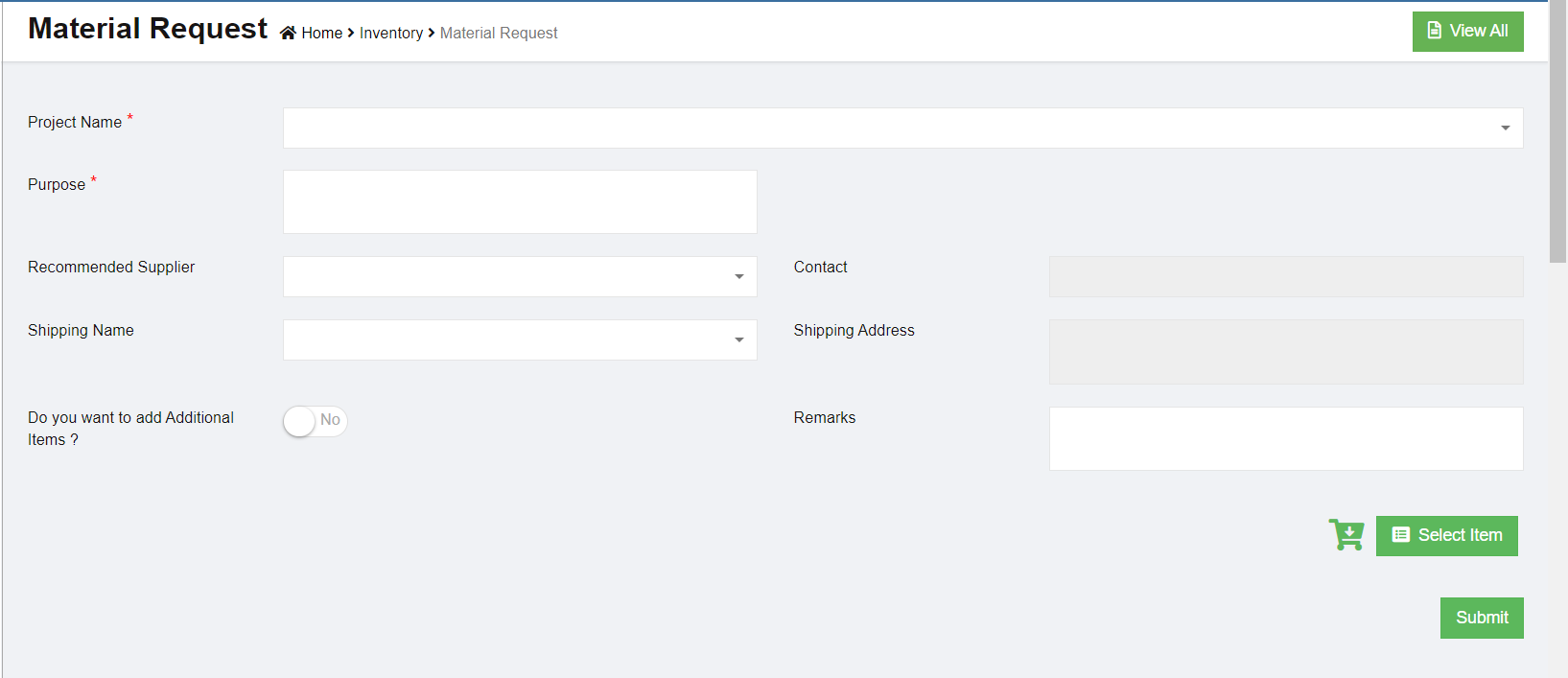Click the green shopping cart icon
This screenshot has height=678, width=1568.
pyautogui.click(x=1346, y=534)
